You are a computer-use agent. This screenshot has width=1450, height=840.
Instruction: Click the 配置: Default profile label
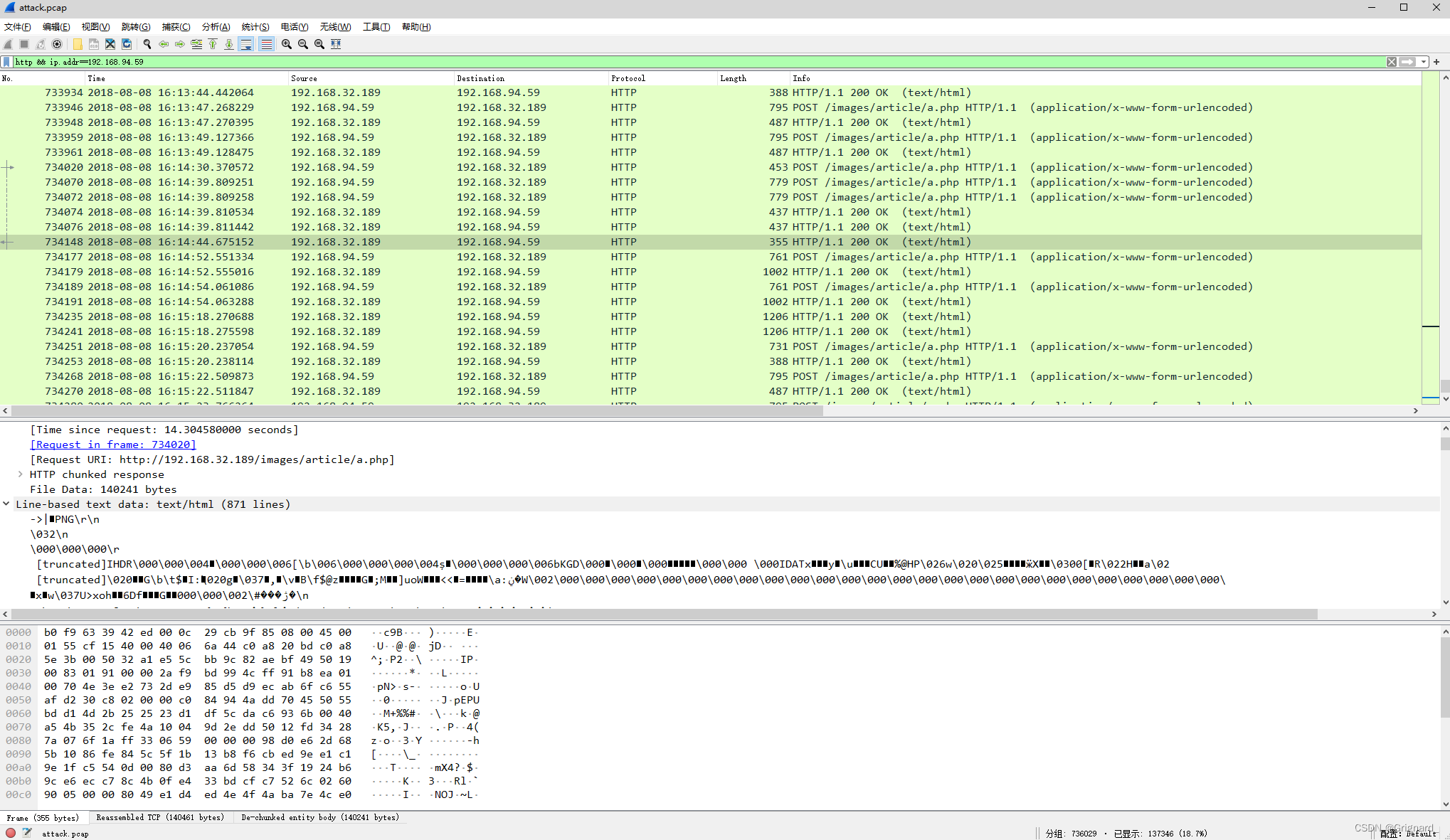pyautogui.click(x=1408, y=834)
